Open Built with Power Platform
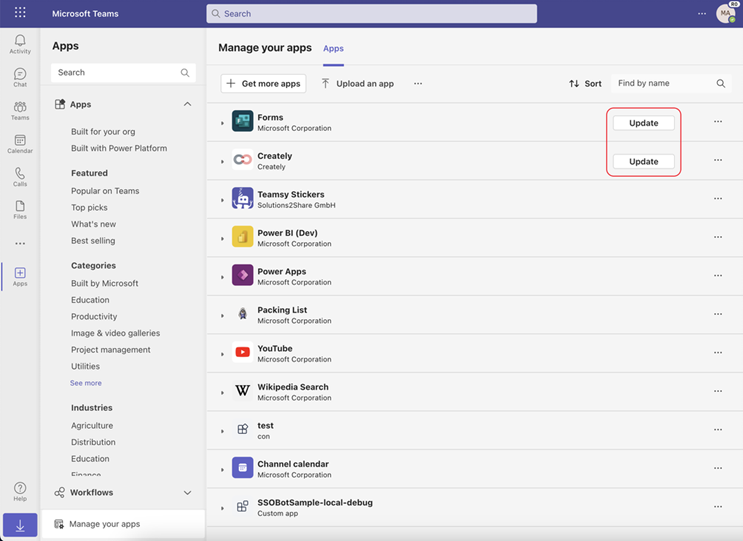743x541 pixels. click(x=119, y=148)
